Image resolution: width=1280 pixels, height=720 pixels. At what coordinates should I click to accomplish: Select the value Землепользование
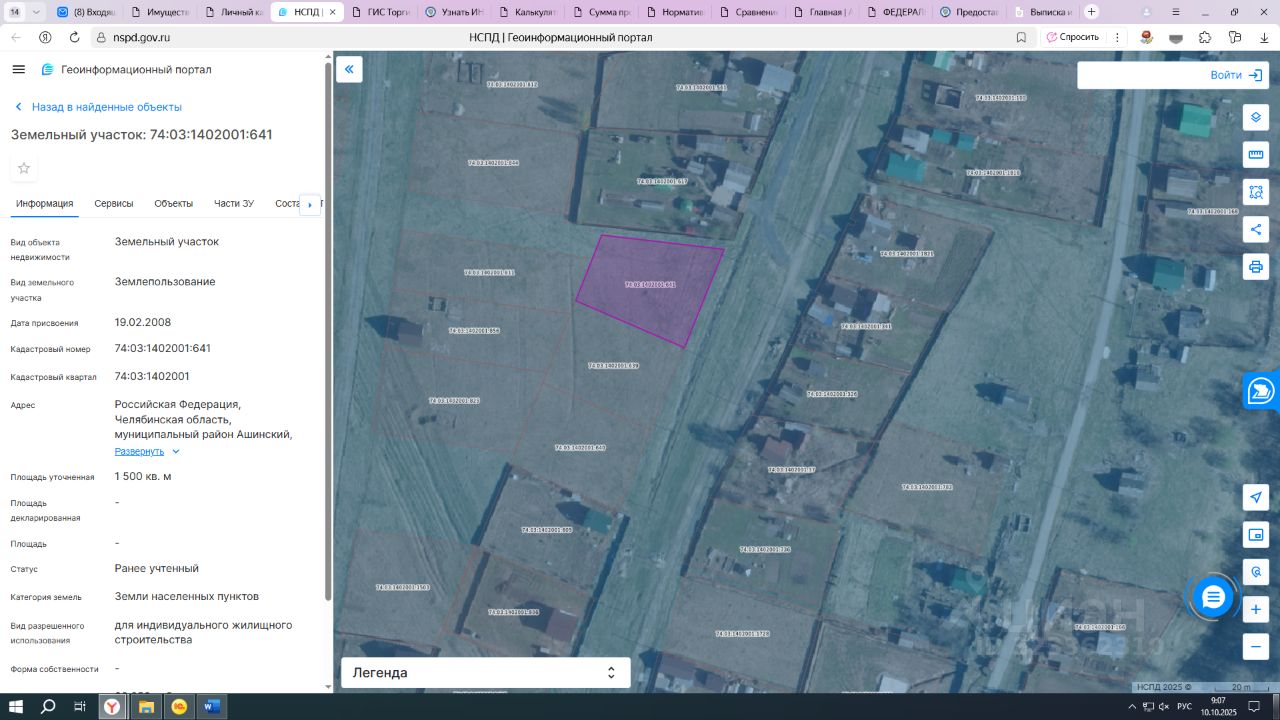click(x=165, y=282)
